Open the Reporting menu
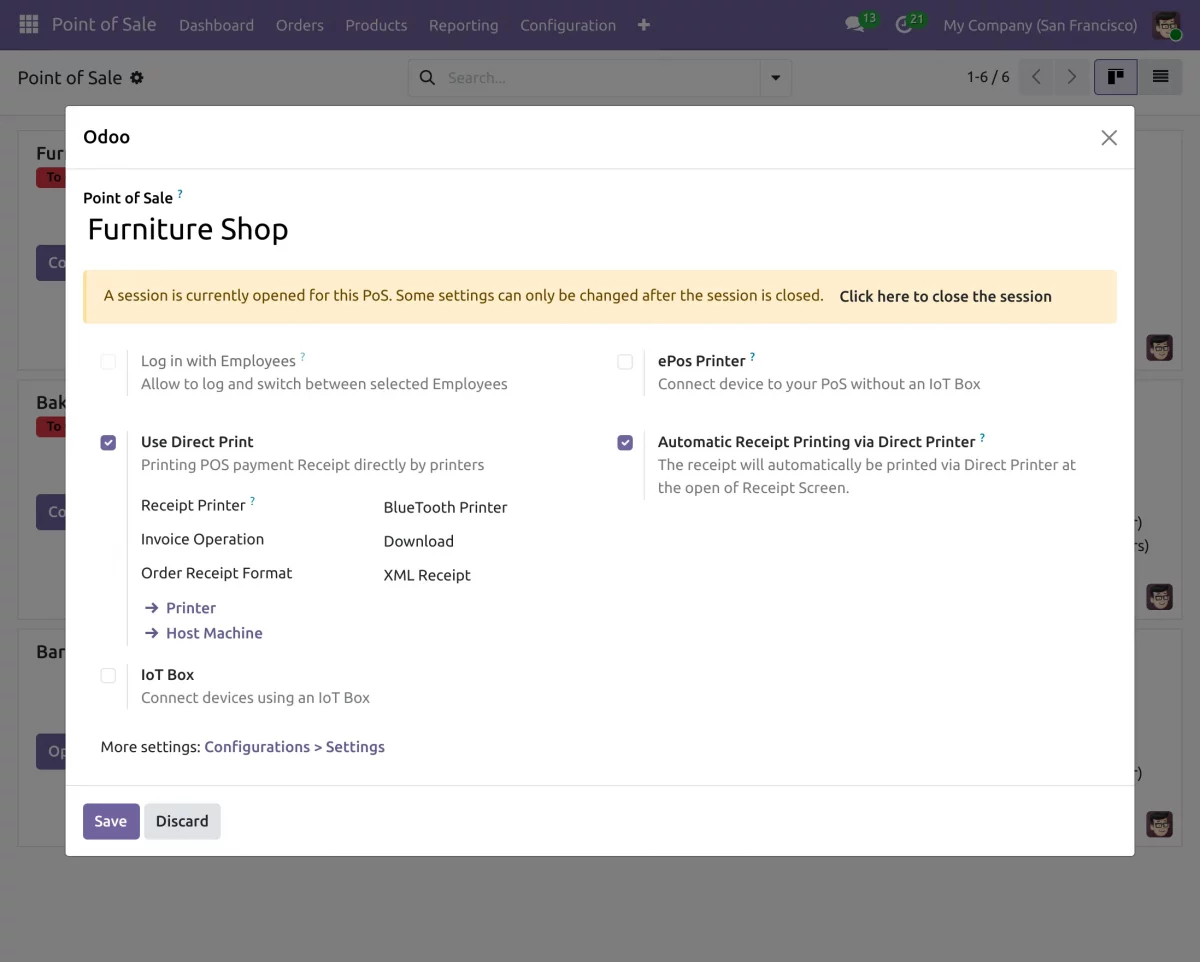 463,25
